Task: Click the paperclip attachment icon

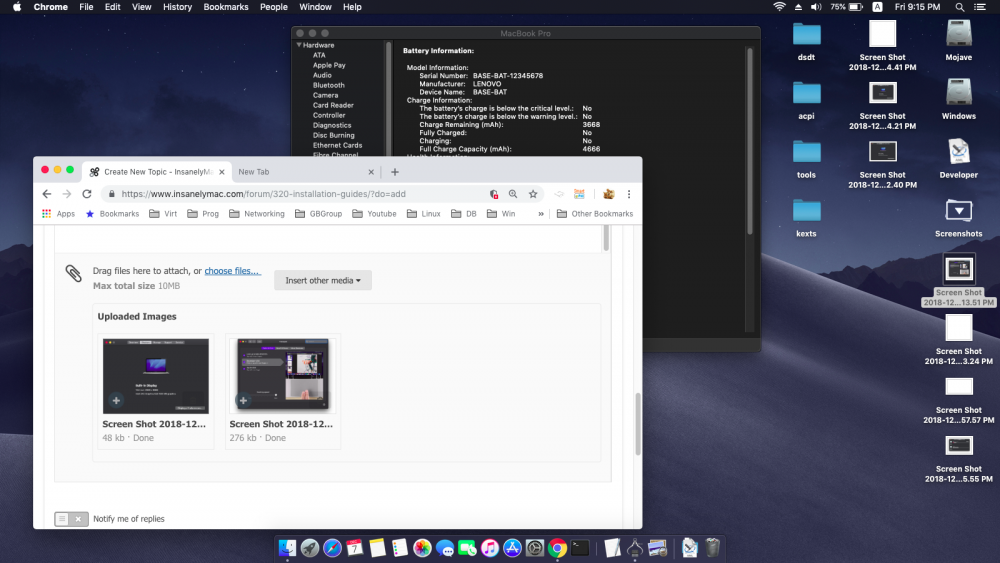Action: pos(73,274)
